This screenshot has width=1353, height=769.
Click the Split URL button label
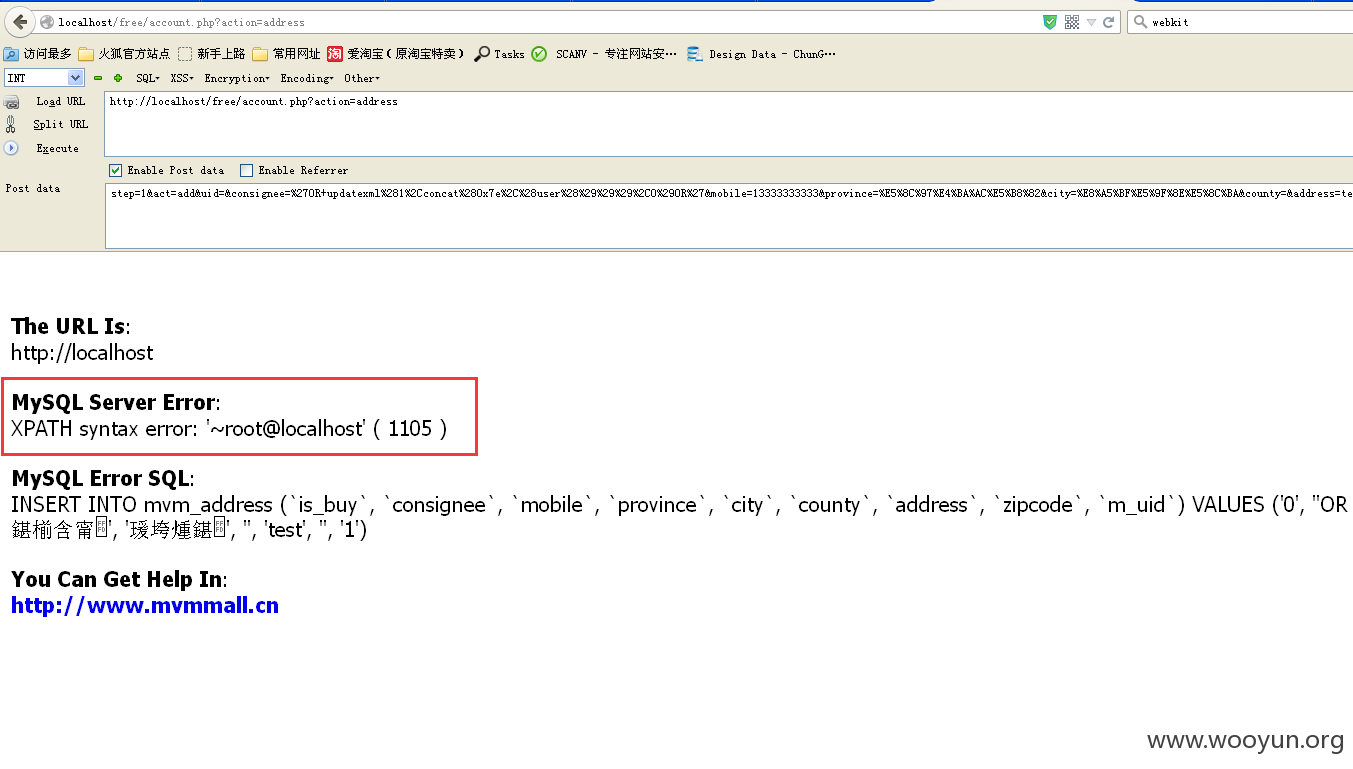pos(61,125)
